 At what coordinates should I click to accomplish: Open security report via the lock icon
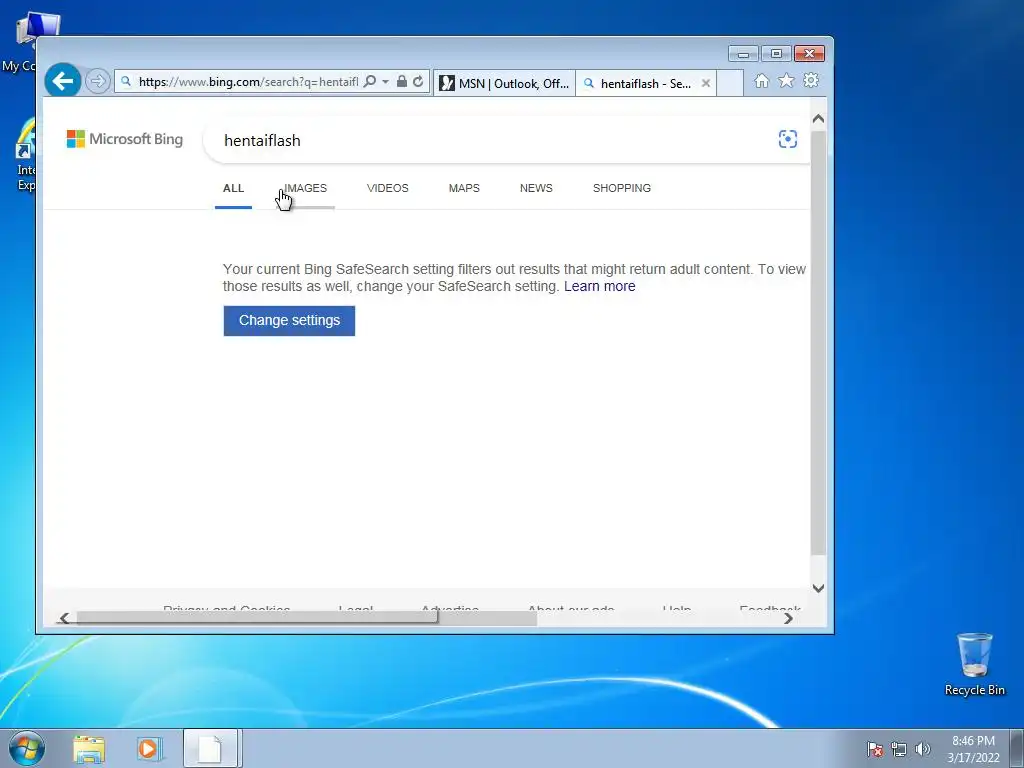[x=402, y=82]
